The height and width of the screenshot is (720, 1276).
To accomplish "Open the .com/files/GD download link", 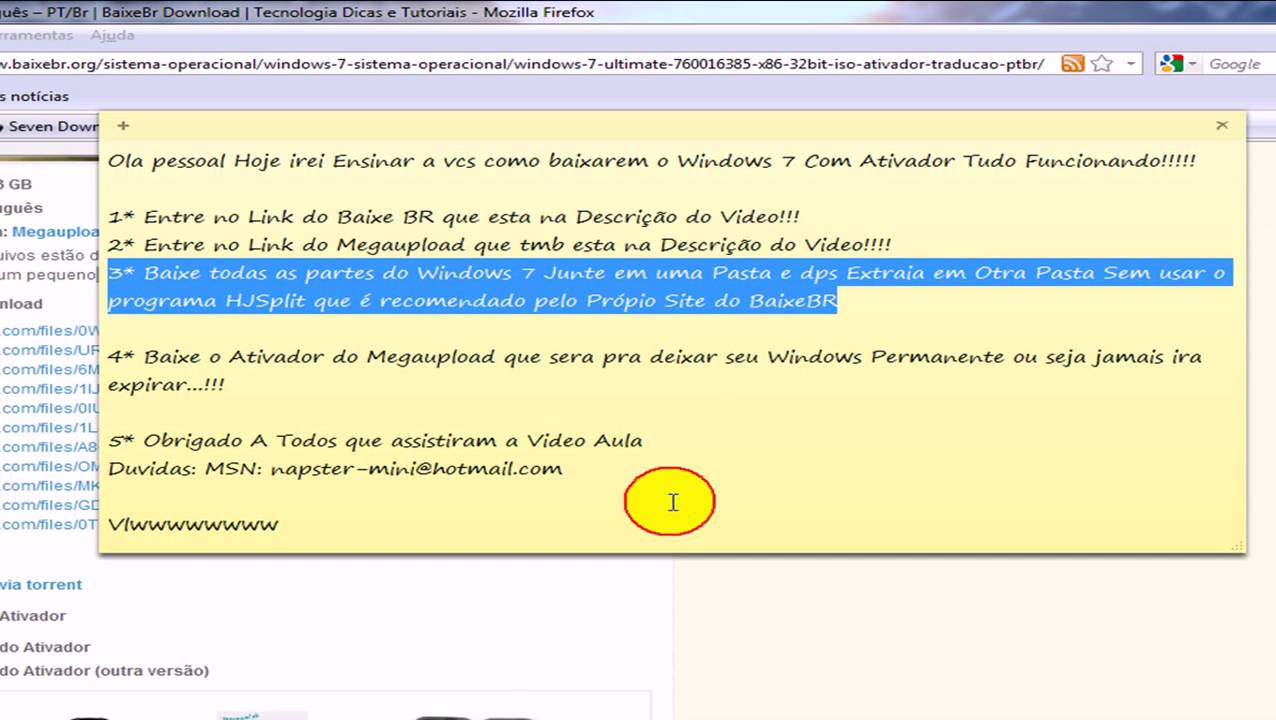I will [x=50, y=505].
